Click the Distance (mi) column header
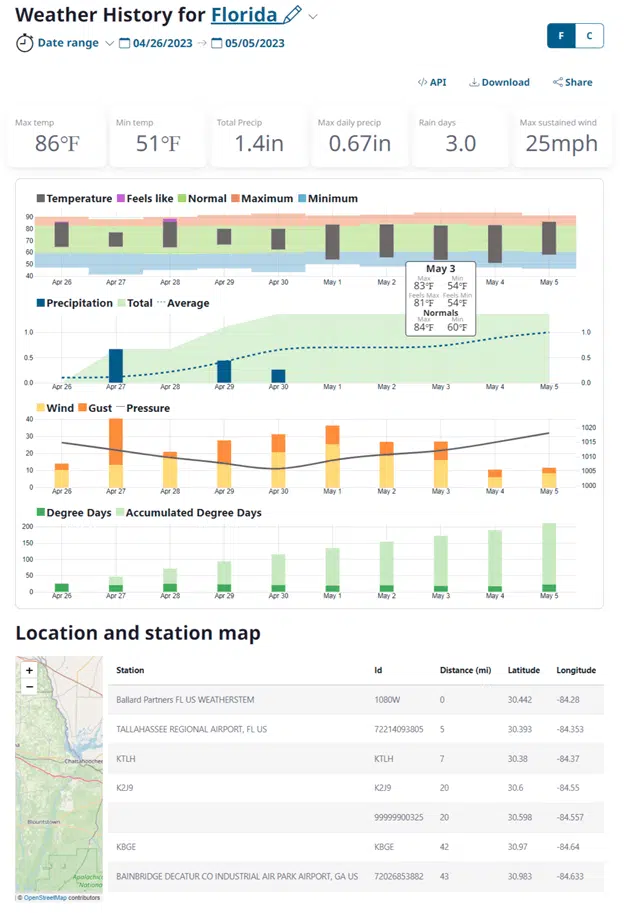The image size is (624, 913). [x=465, y=670]
